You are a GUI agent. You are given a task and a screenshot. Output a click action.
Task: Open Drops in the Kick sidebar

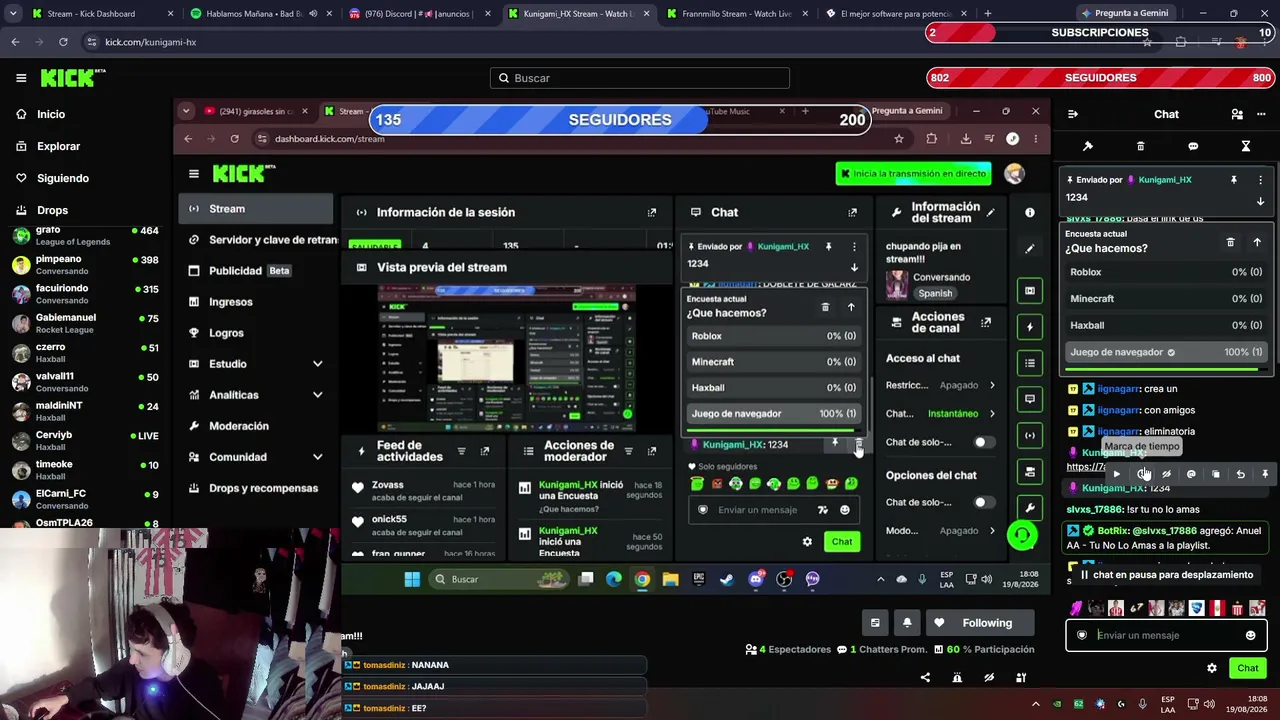point(52,210)
